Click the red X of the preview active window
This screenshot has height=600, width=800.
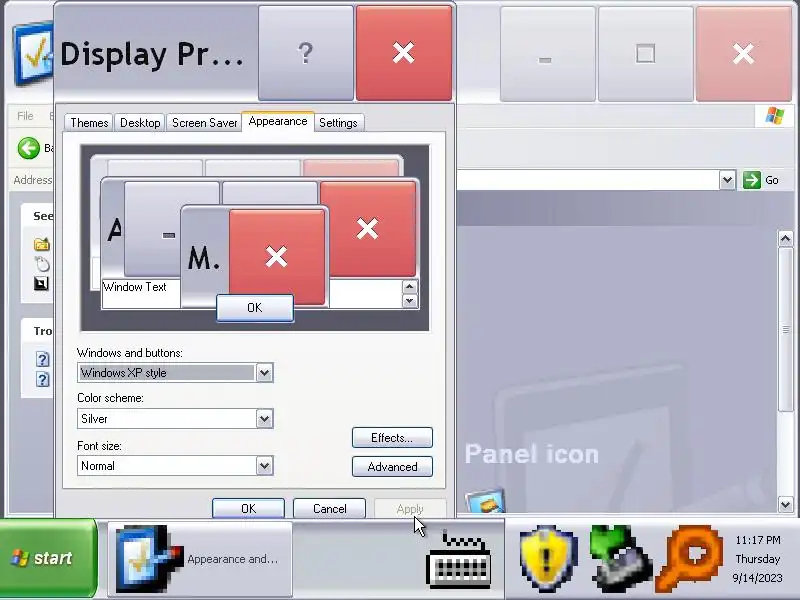pos(367,228)
